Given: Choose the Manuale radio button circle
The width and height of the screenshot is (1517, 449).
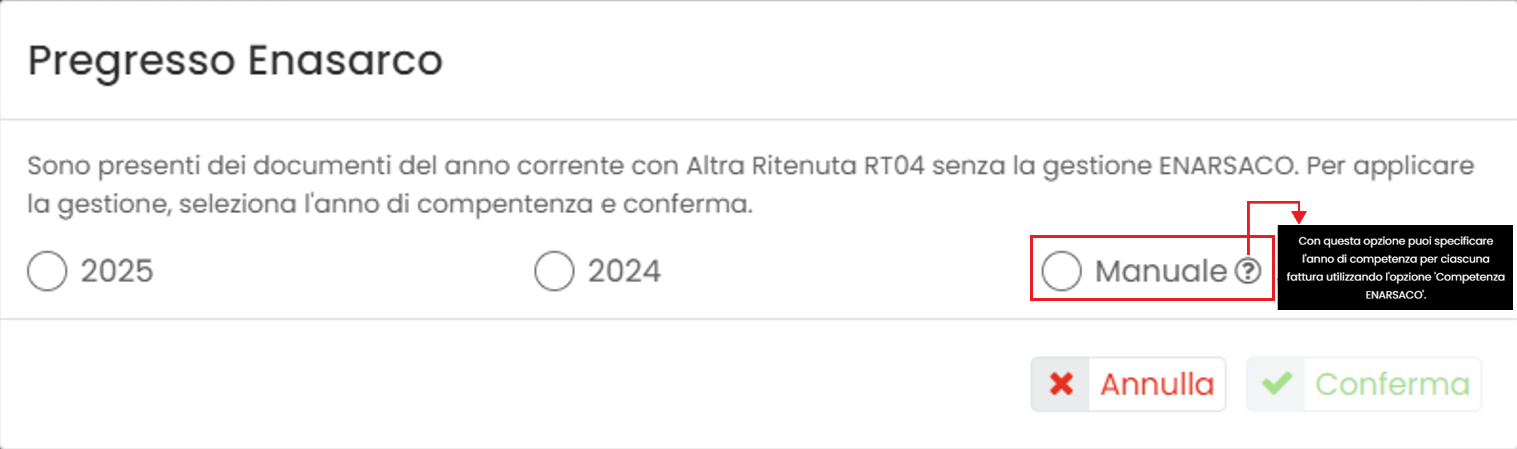Looking at the screenshot, I should coord(1061,271).
